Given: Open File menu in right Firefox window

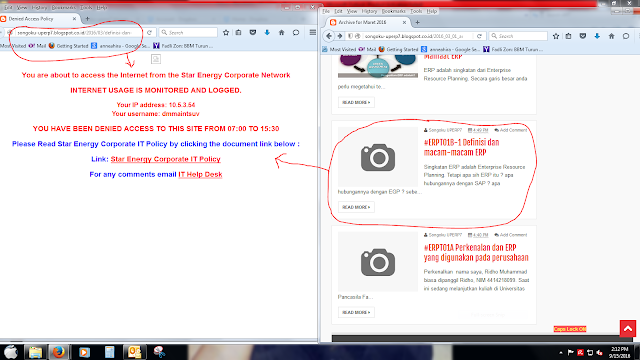Looking at the screenshot, I should [x=326, y=11].
